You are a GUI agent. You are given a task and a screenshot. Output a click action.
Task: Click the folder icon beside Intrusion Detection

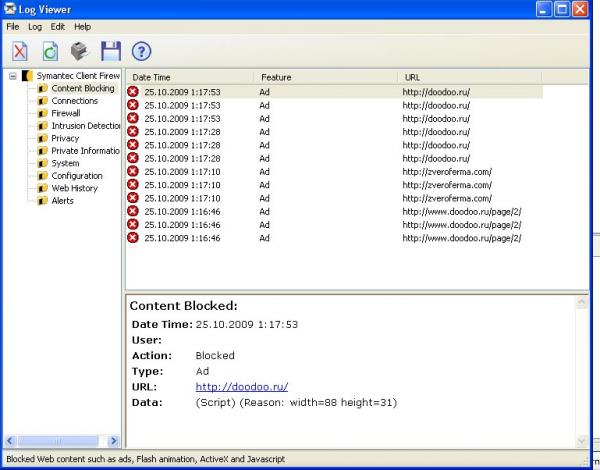click(42, 126)
